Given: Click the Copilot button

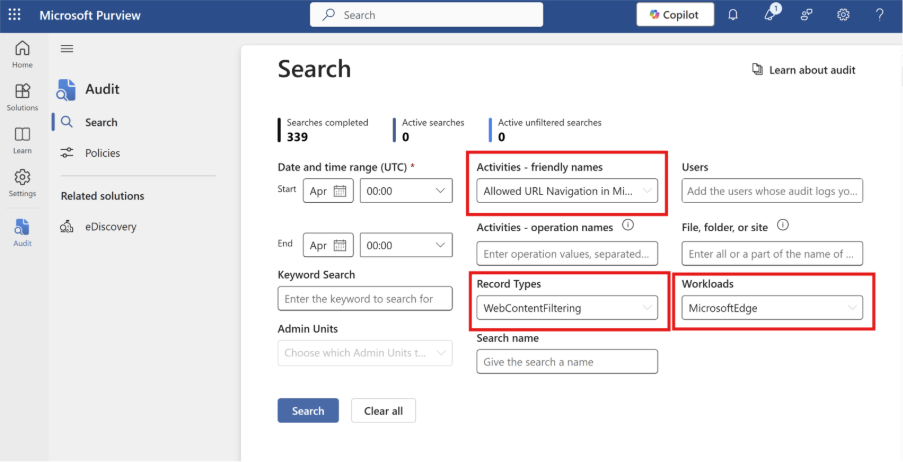Looking at the screenshot, I should click(x=675, y=15).
